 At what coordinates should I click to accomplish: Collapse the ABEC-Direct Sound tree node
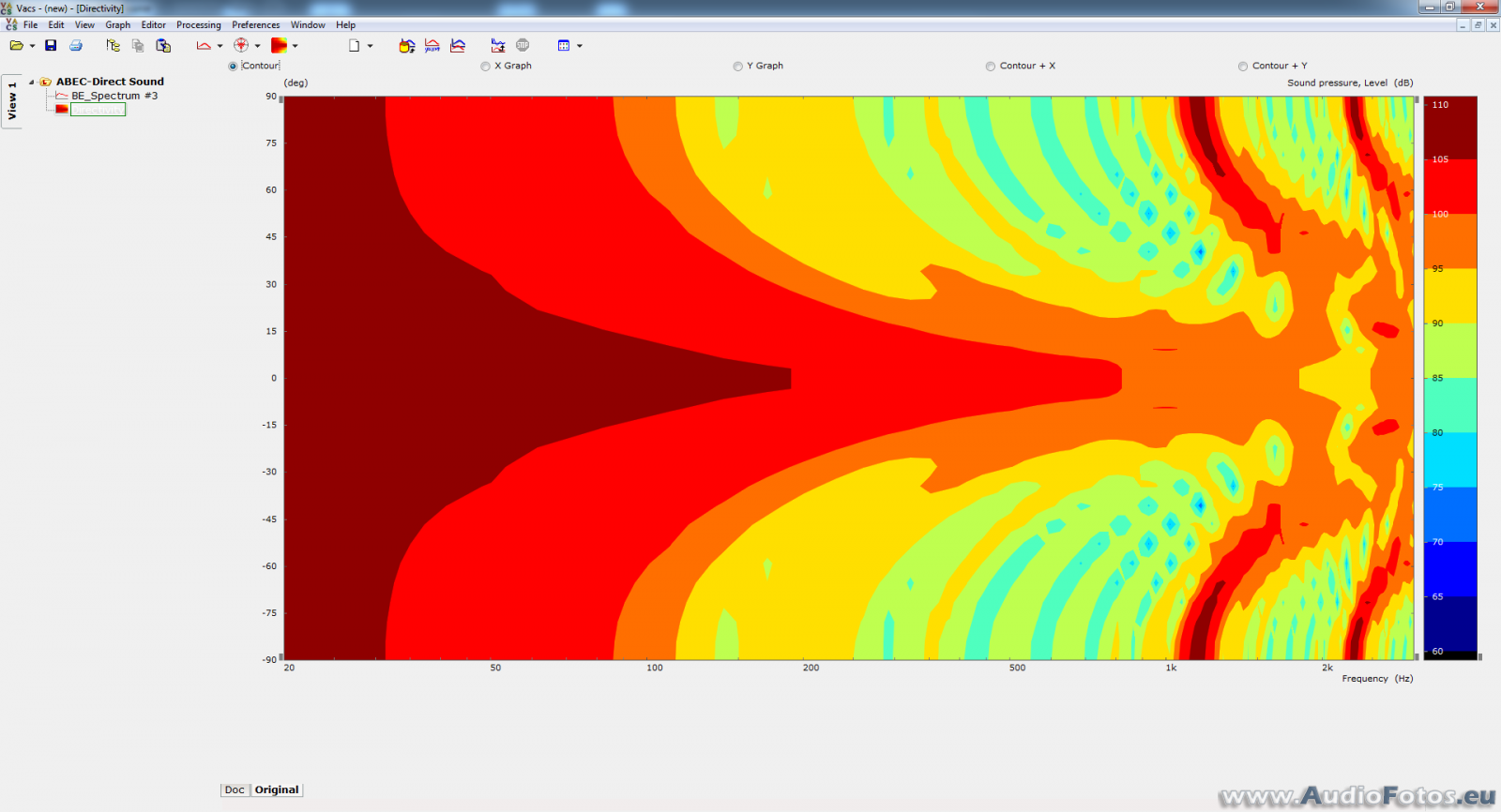(x=31, y=82)
